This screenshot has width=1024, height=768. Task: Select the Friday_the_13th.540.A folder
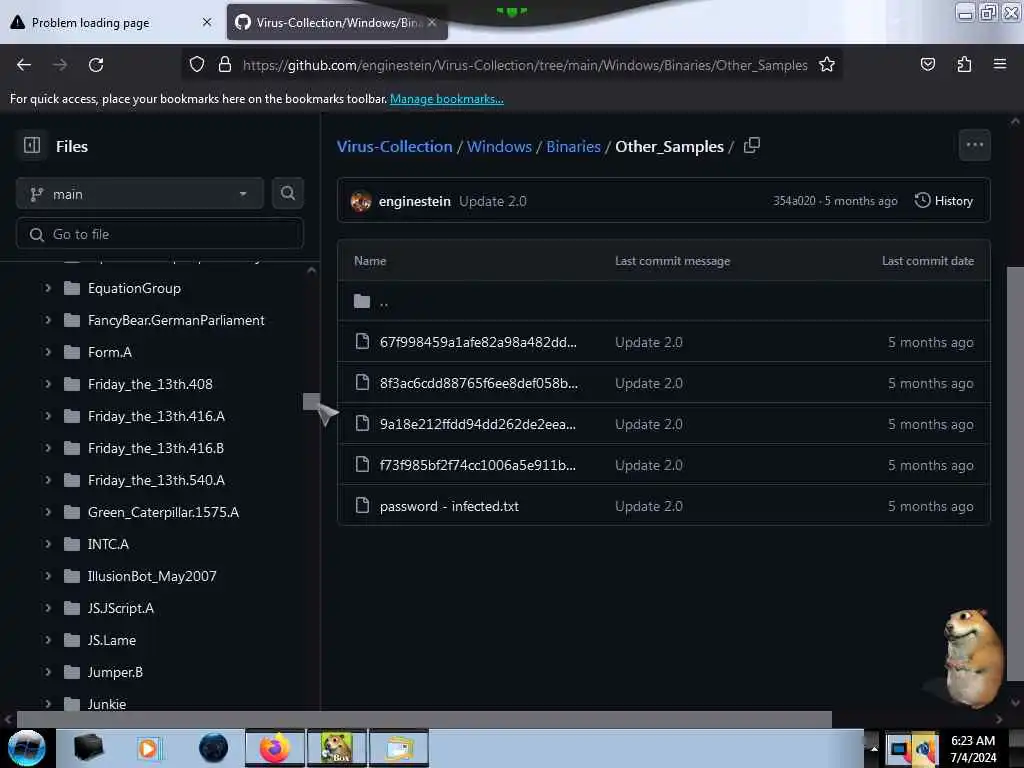(x=156, y=480)
